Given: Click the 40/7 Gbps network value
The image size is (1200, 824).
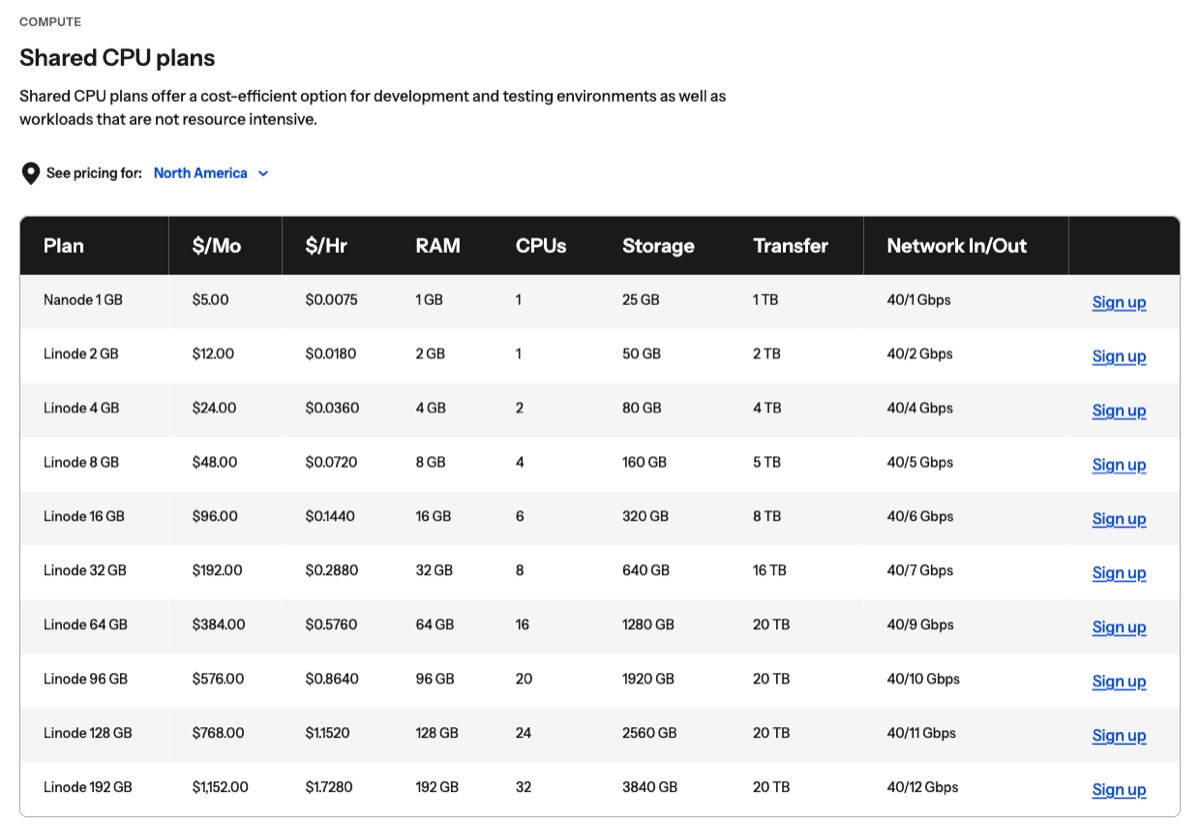Looking at the screenshot, I should point(920,570).
